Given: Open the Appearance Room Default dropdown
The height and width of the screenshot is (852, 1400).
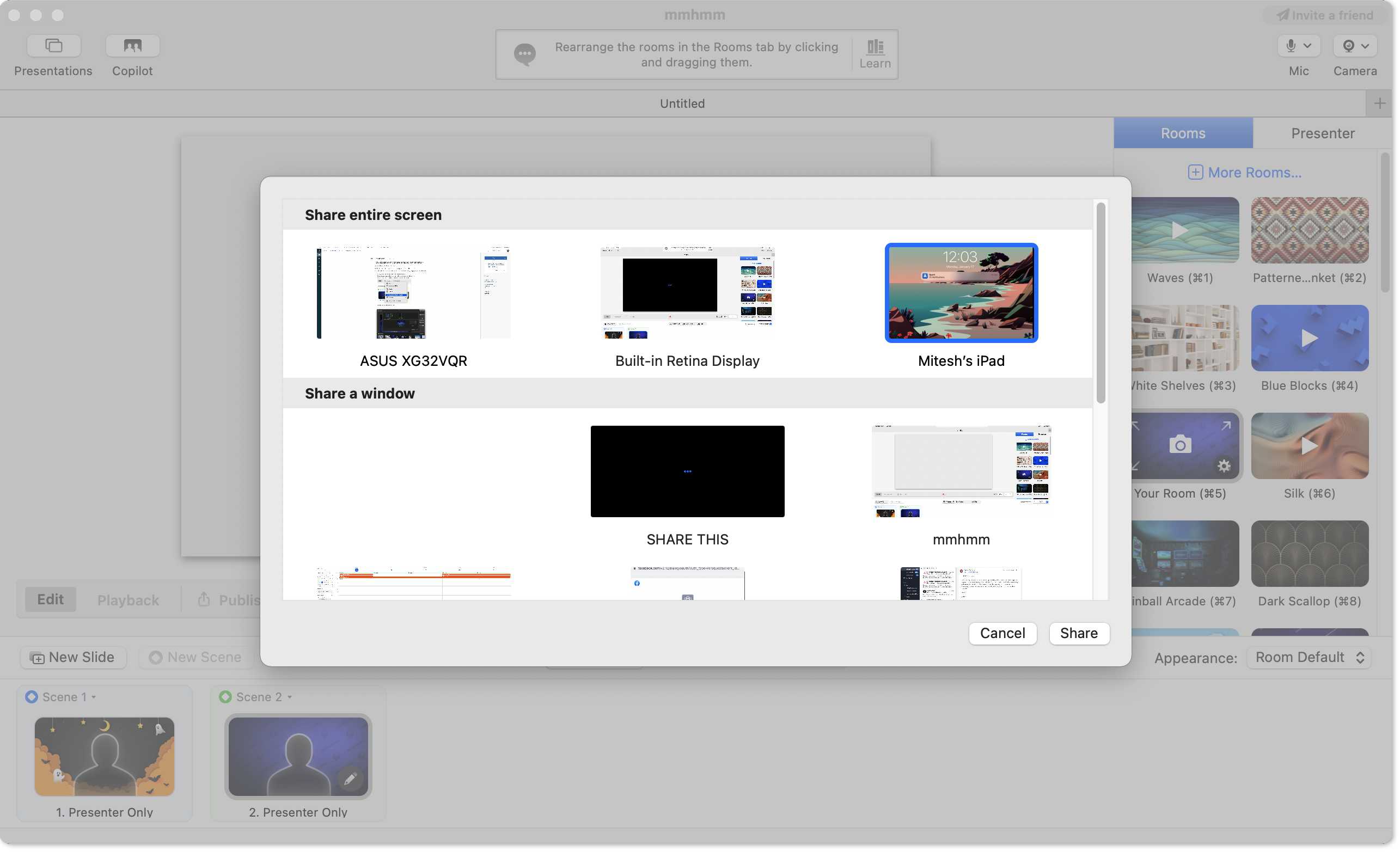Looking at the screenshot, I should tap(1310, 658).
